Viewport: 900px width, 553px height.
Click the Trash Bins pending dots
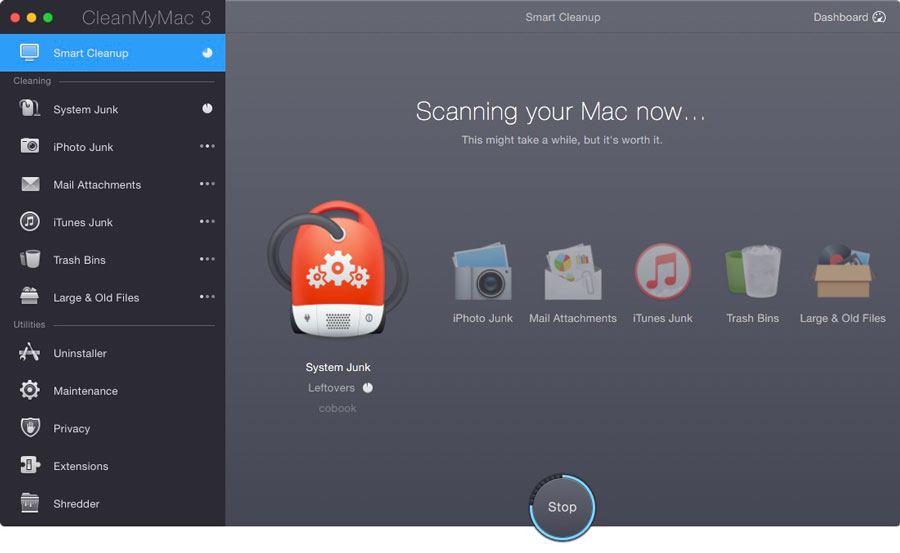point(207,259)
